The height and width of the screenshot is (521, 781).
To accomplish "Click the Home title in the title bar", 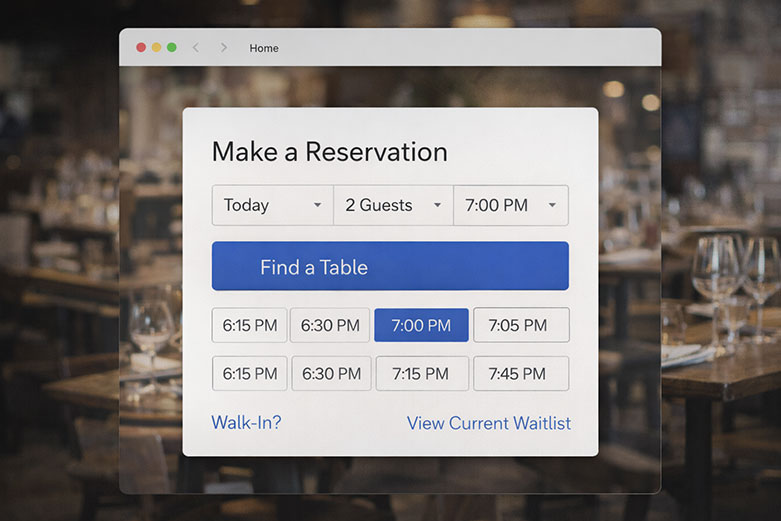I will 264,48.
